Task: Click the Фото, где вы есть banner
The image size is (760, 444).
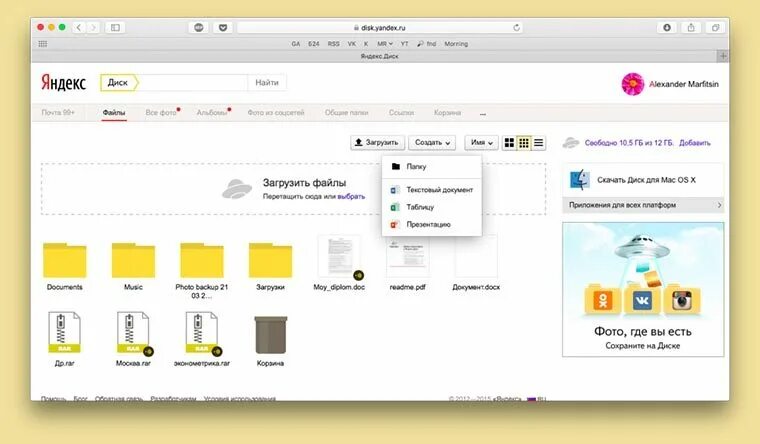Action: point(643,289)
